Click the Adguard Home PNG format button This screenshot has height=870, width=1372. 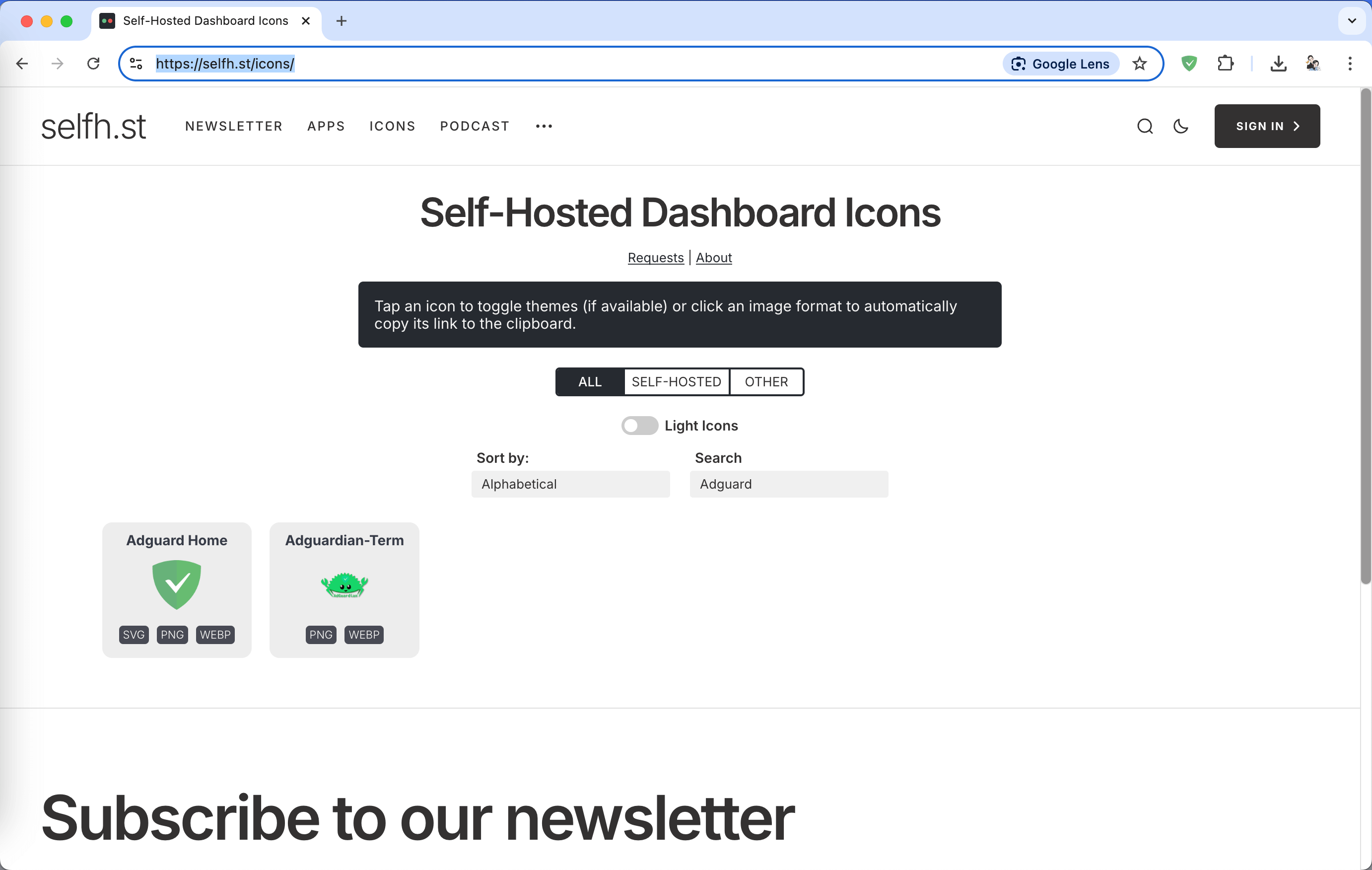coord(173,634)
